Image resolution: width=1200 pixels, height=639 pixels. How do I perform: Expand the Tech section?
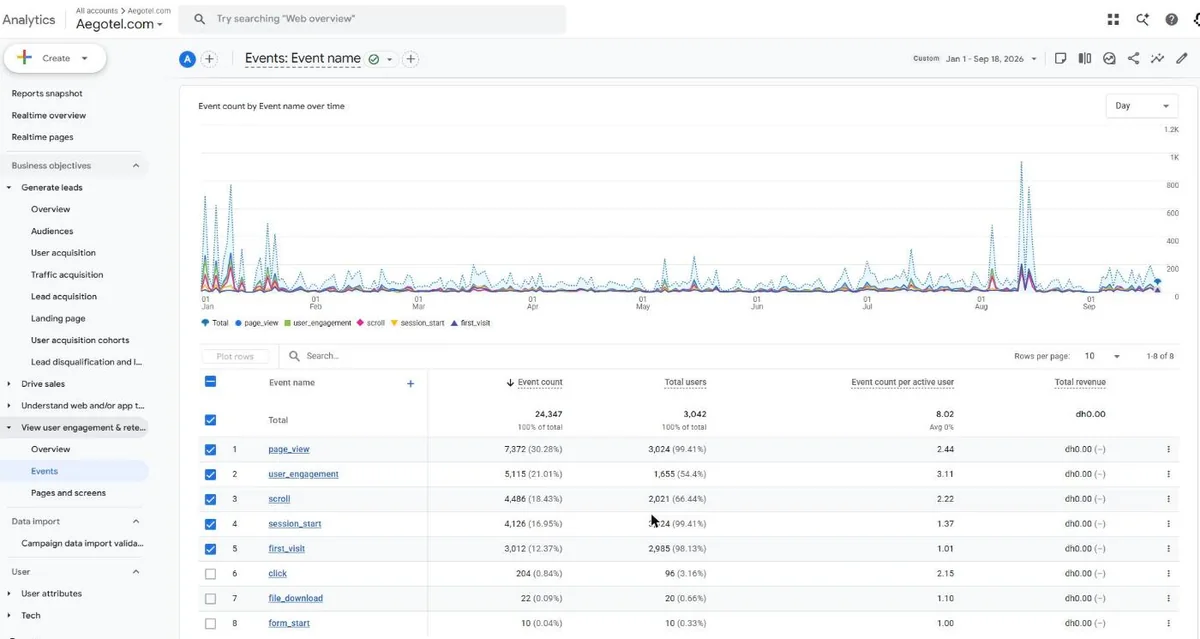coord(10,616)
